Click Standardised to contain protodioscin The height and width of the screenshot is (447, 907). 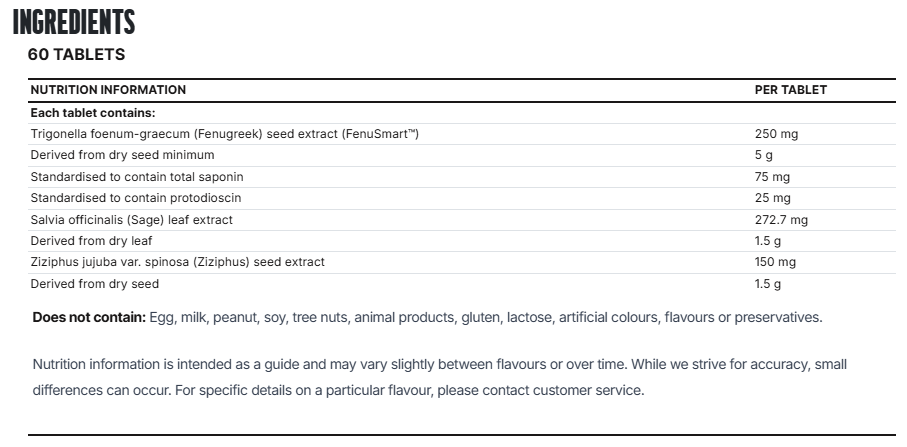[x=136, y=198]
